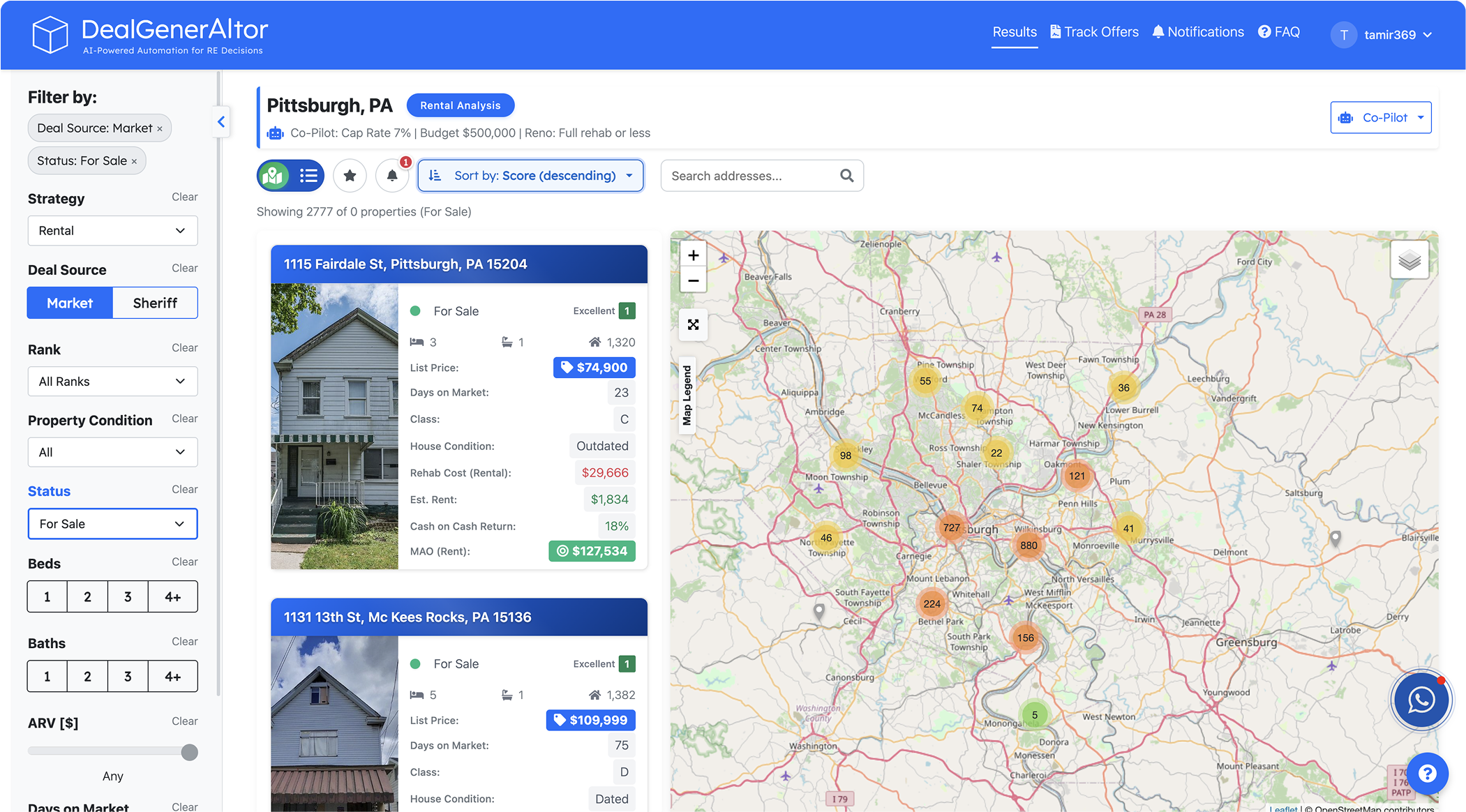Open the Strategy Rental dropdown
This screenshot has width=1466, height=812.
[112, 231]
